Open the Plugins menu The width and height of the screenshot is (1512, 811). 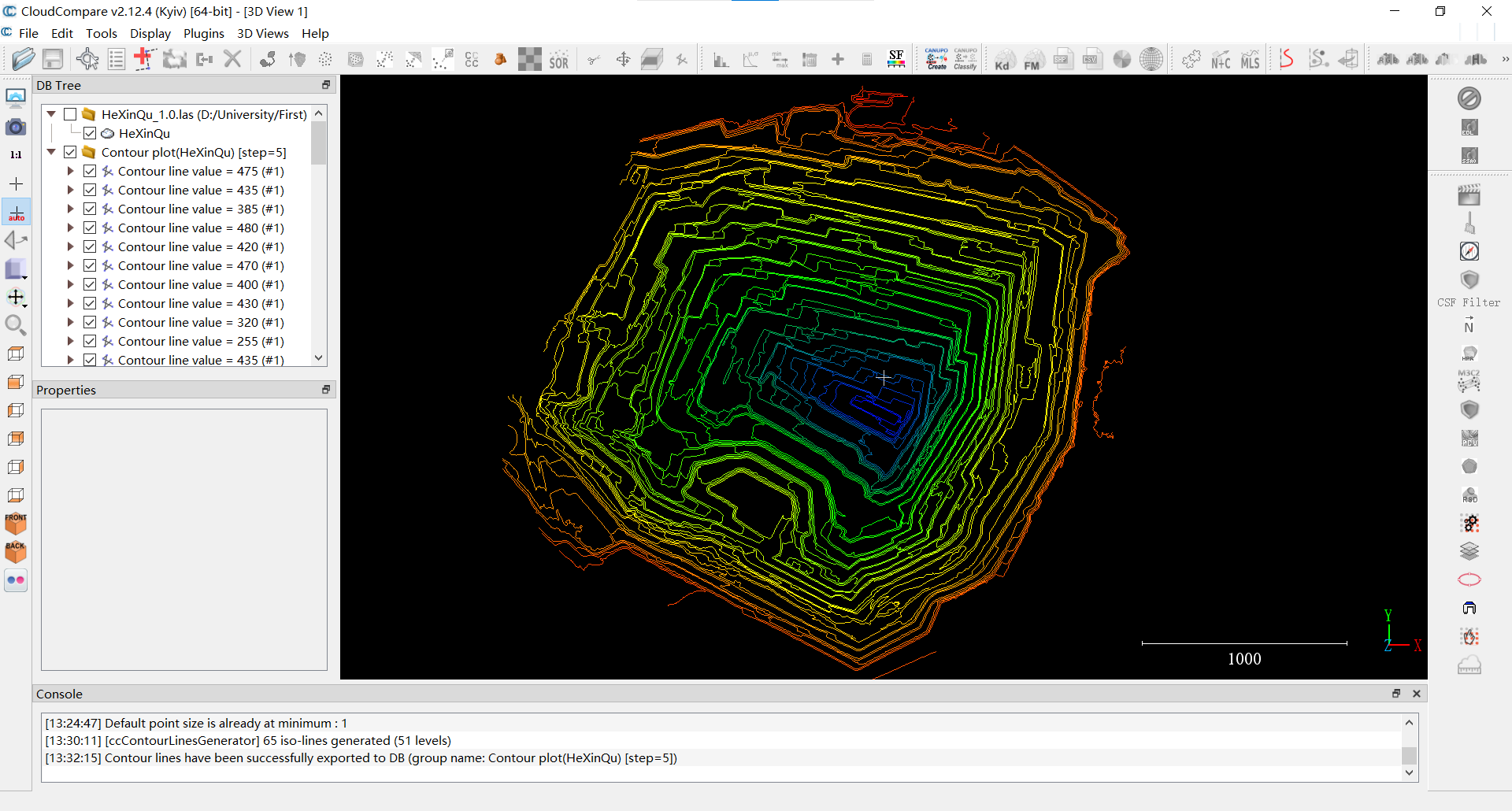coord(204,33)
